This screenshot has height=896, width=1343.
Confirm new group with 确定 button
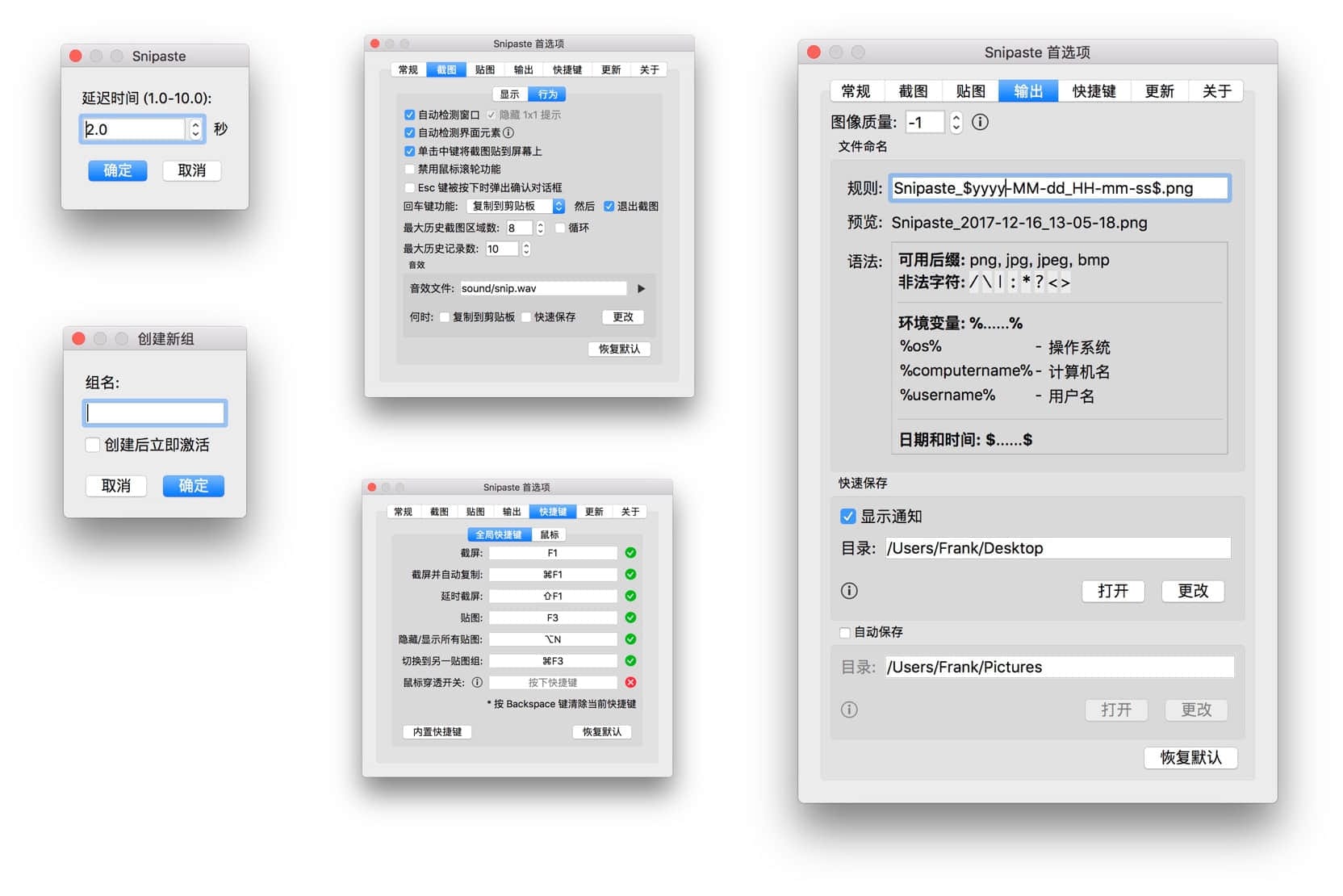[194, 486]
